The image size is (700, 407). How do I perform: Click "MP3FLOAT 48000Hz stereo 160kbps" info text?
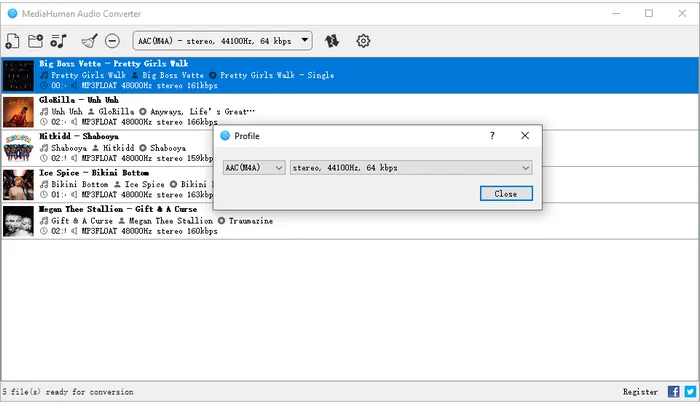tap(149, 231)
